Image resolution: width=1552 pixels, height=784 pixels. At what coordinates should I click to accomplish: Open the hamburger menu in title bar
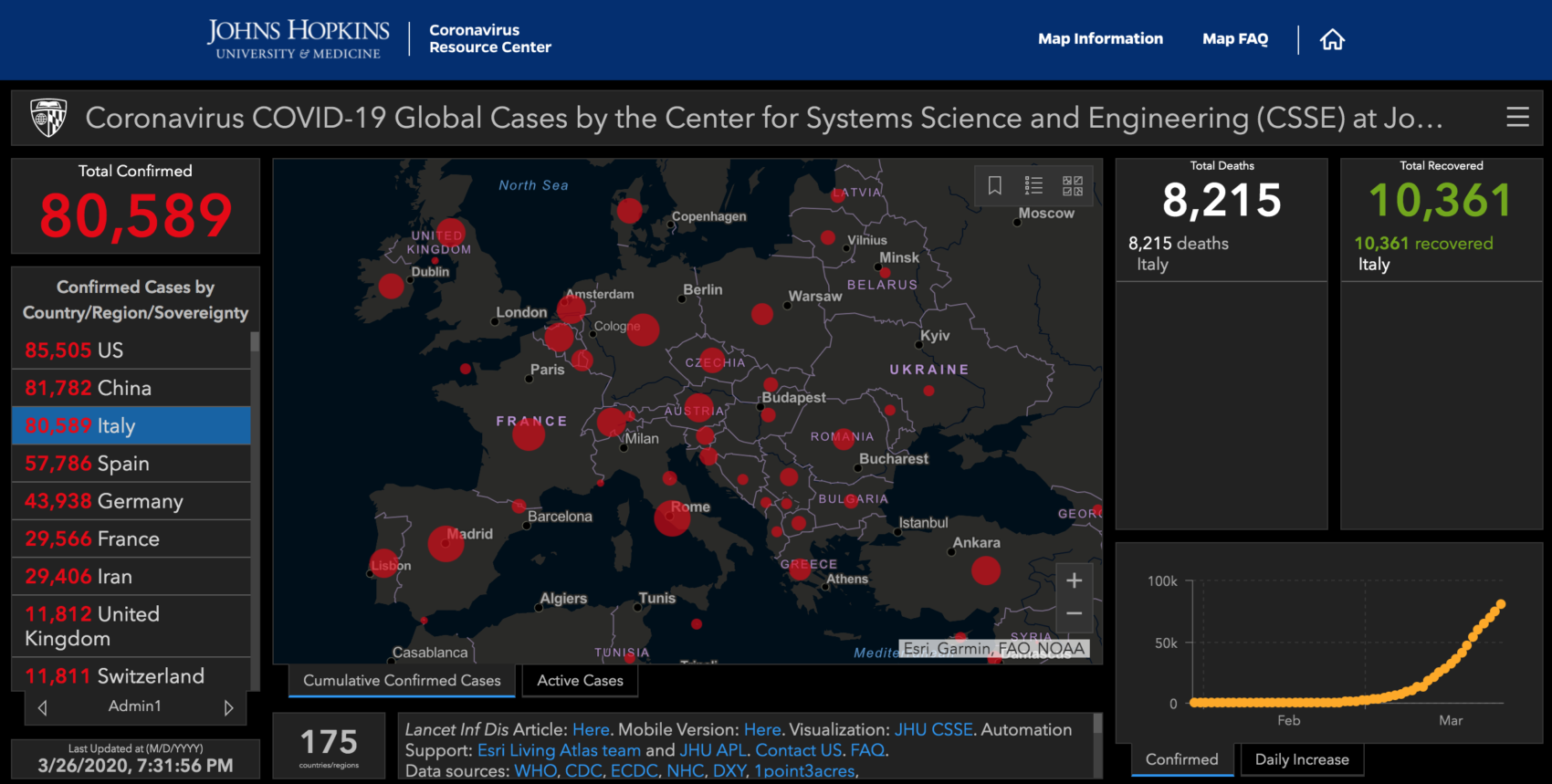pyautogui.click(x=1517, y=117)
